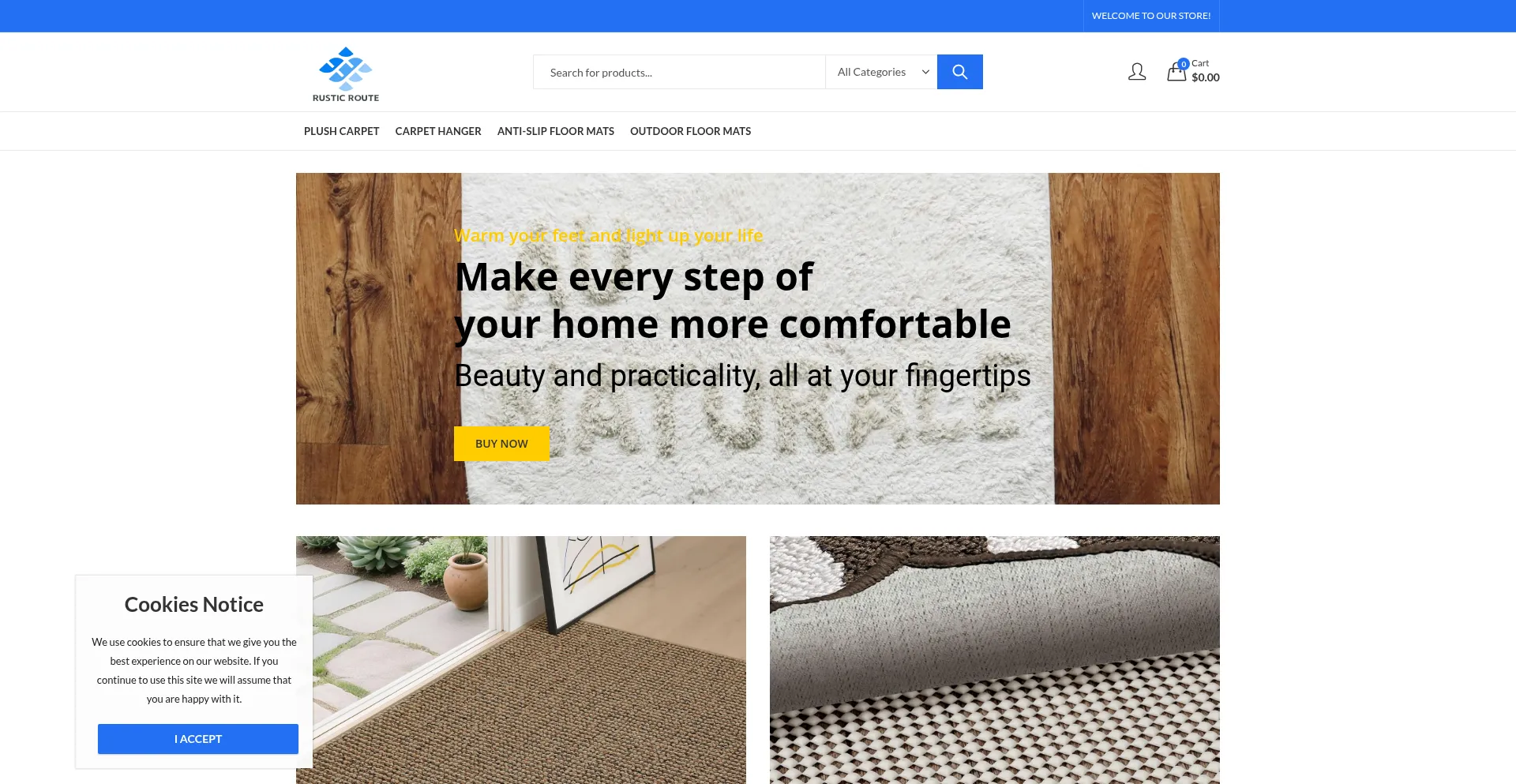Click the Rustic Route logo
This screenshot has width=1516, height=784.
click(x=346, y=74)
